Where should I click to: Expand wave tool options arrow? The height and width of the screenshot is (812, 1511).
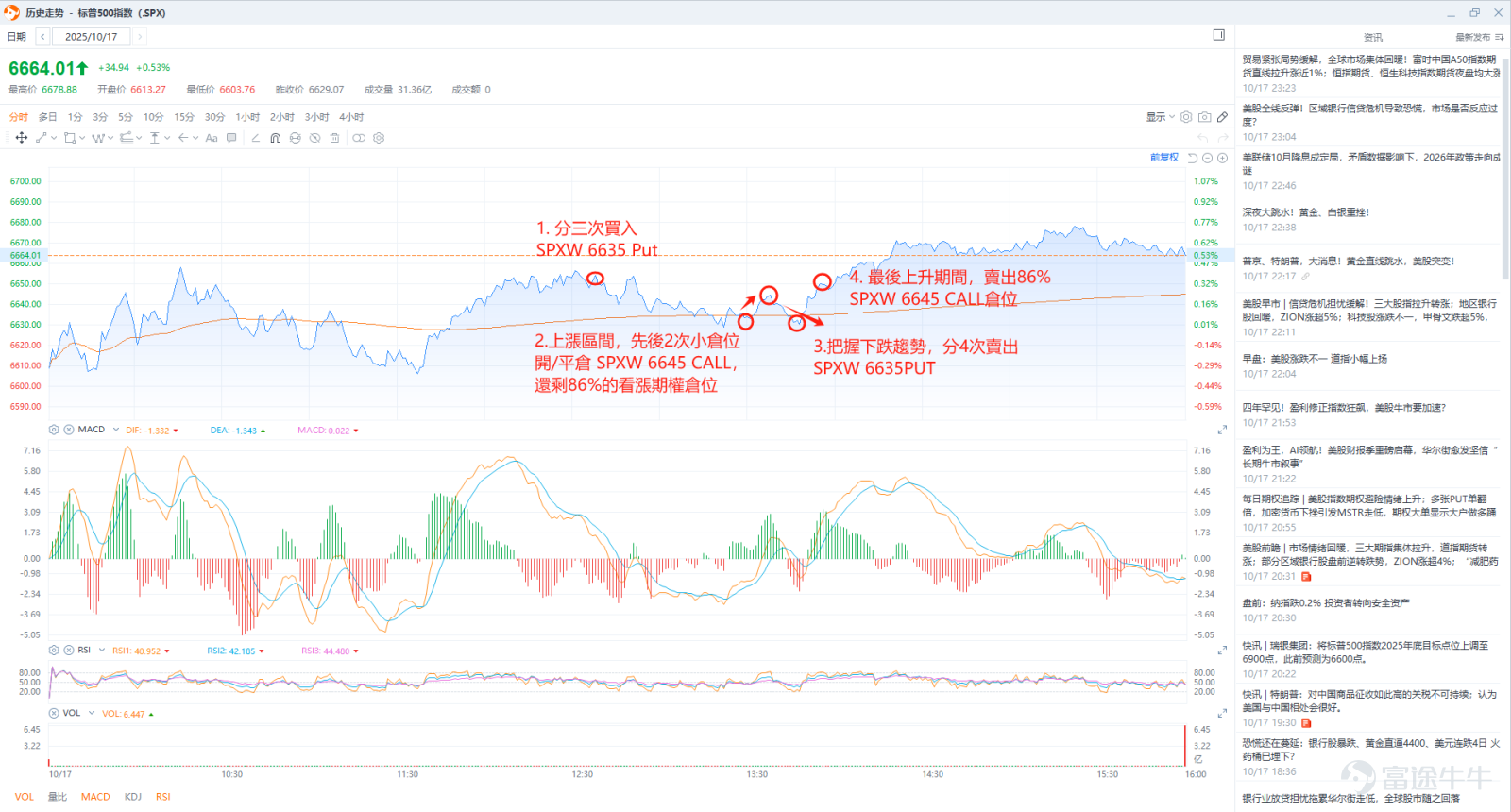tap(110, 138)
